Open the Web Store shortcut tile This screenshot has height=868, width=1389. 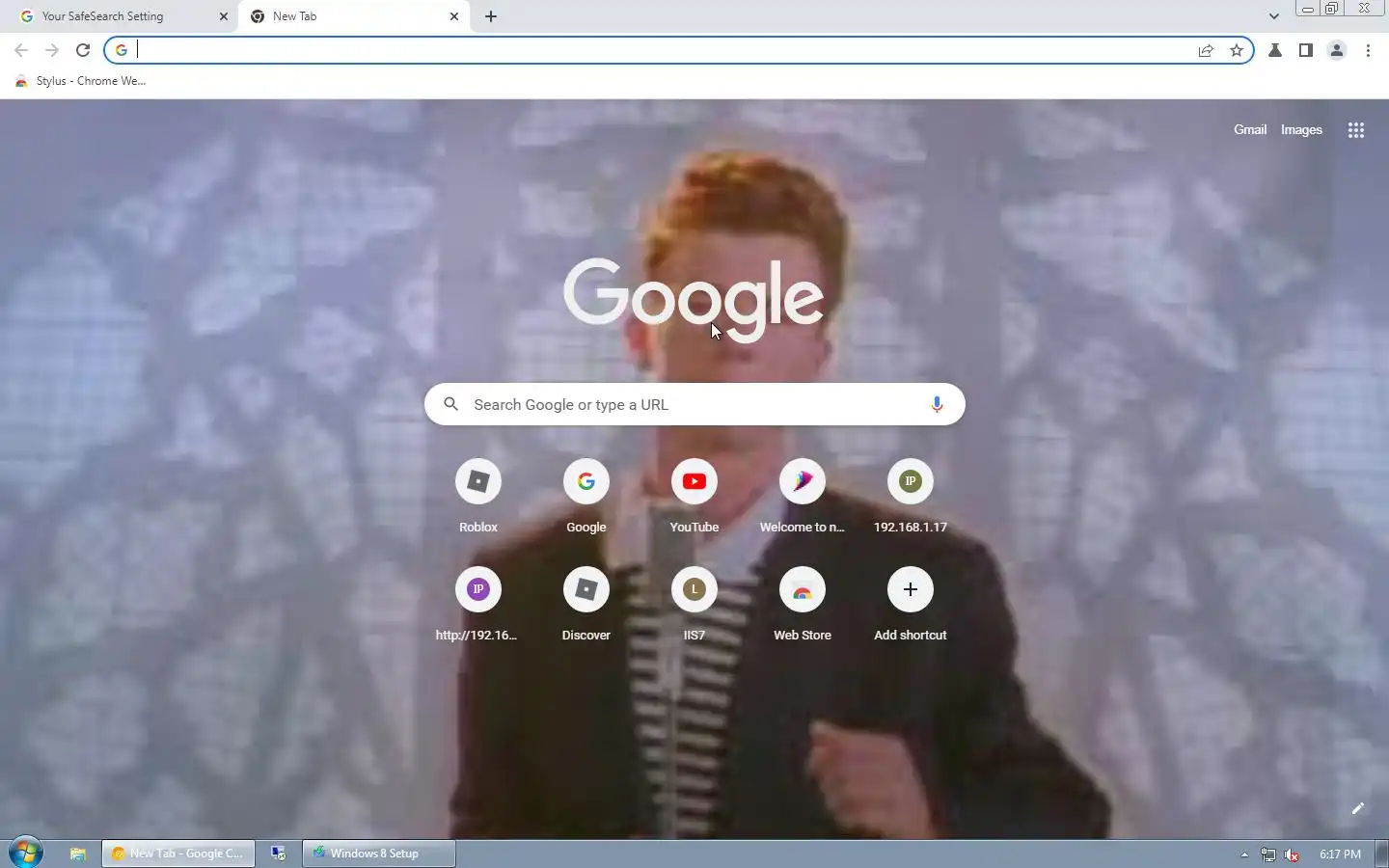click(x=803, y=605)
